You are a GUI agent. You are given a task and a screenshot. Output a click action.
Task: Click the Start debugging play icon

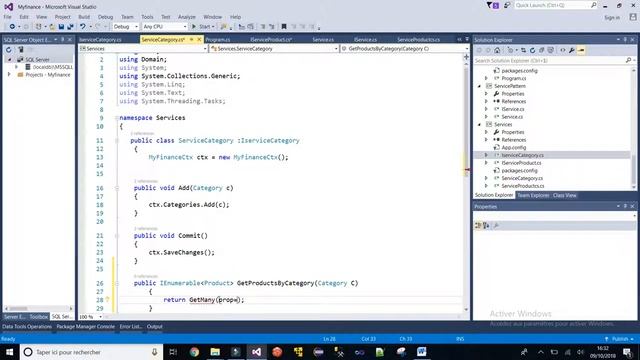[x=194, y=27]
